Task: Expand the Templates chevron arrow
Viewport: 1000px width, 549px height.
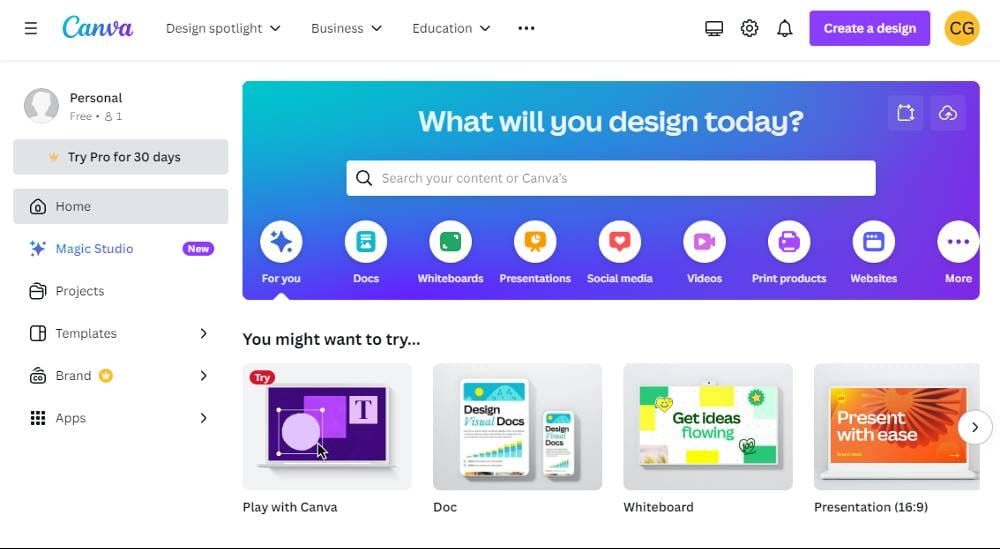Action: tap(203, 333)
